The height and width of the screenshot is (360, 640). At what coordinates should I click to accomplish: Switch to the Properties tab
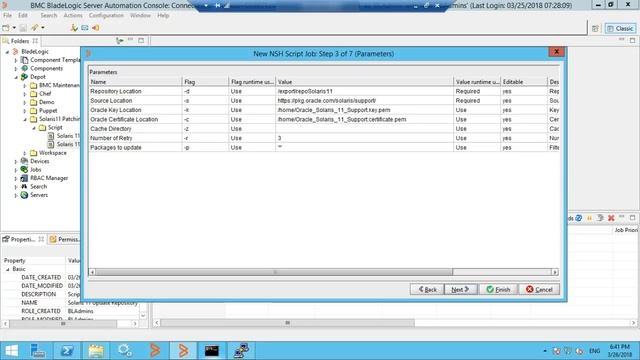[22, 239]
